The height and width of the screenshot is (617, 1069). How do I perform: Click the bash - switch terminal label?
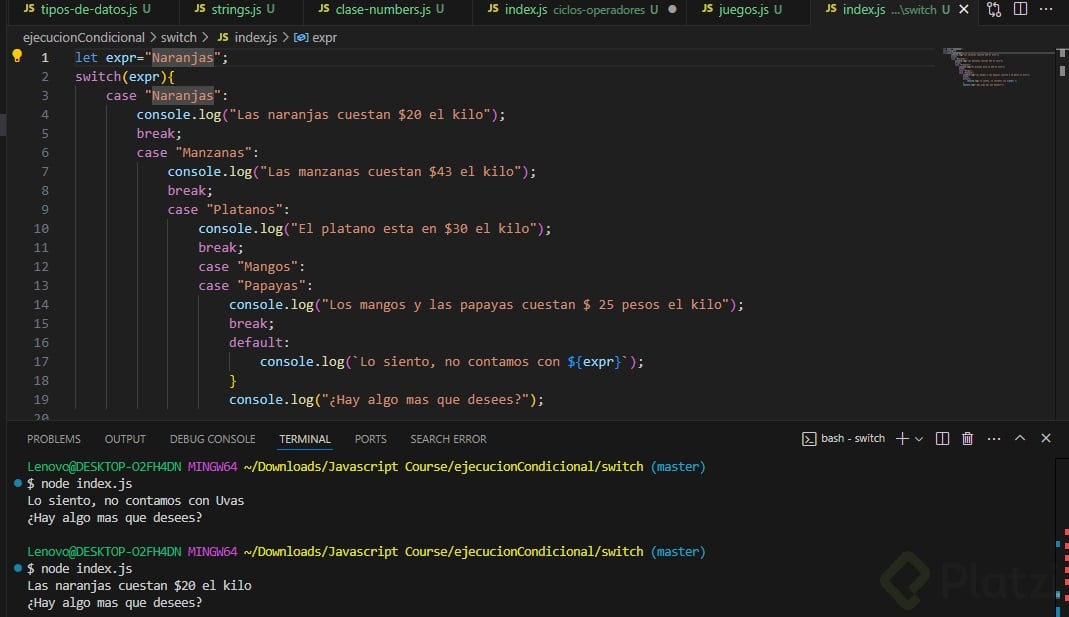[x=843, y=438]
